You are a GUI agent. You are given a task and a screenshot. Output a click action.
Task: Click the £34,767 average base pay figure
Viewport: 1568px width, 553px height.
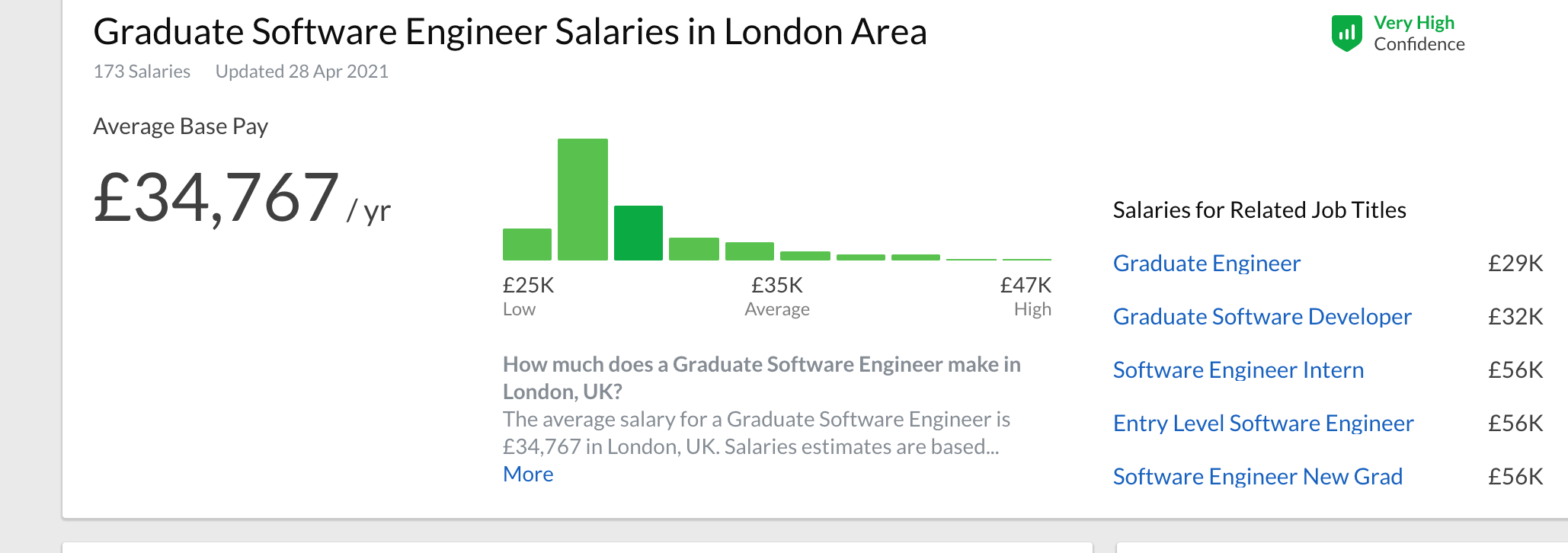coord(216,198)
